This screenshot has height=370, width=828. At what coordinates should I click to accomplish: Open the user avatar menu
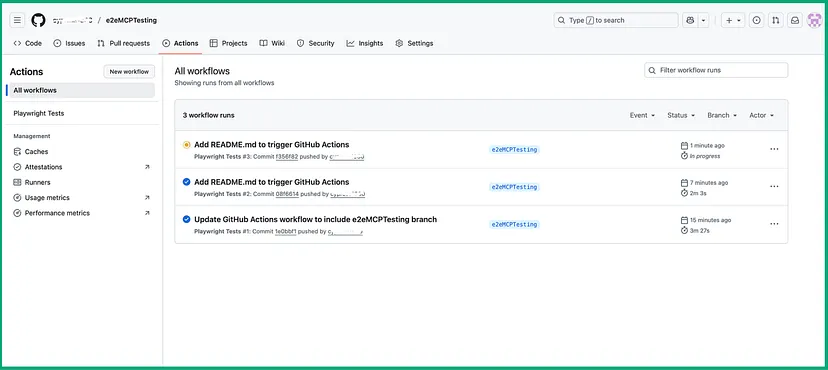coord(814,21)
